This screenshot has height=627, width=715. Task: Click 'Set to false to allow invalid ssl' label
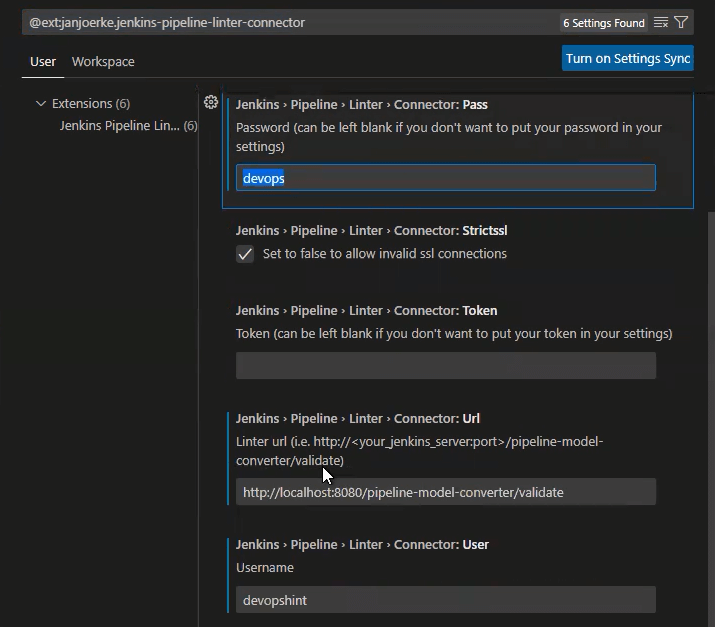click(x=385, y=254)
